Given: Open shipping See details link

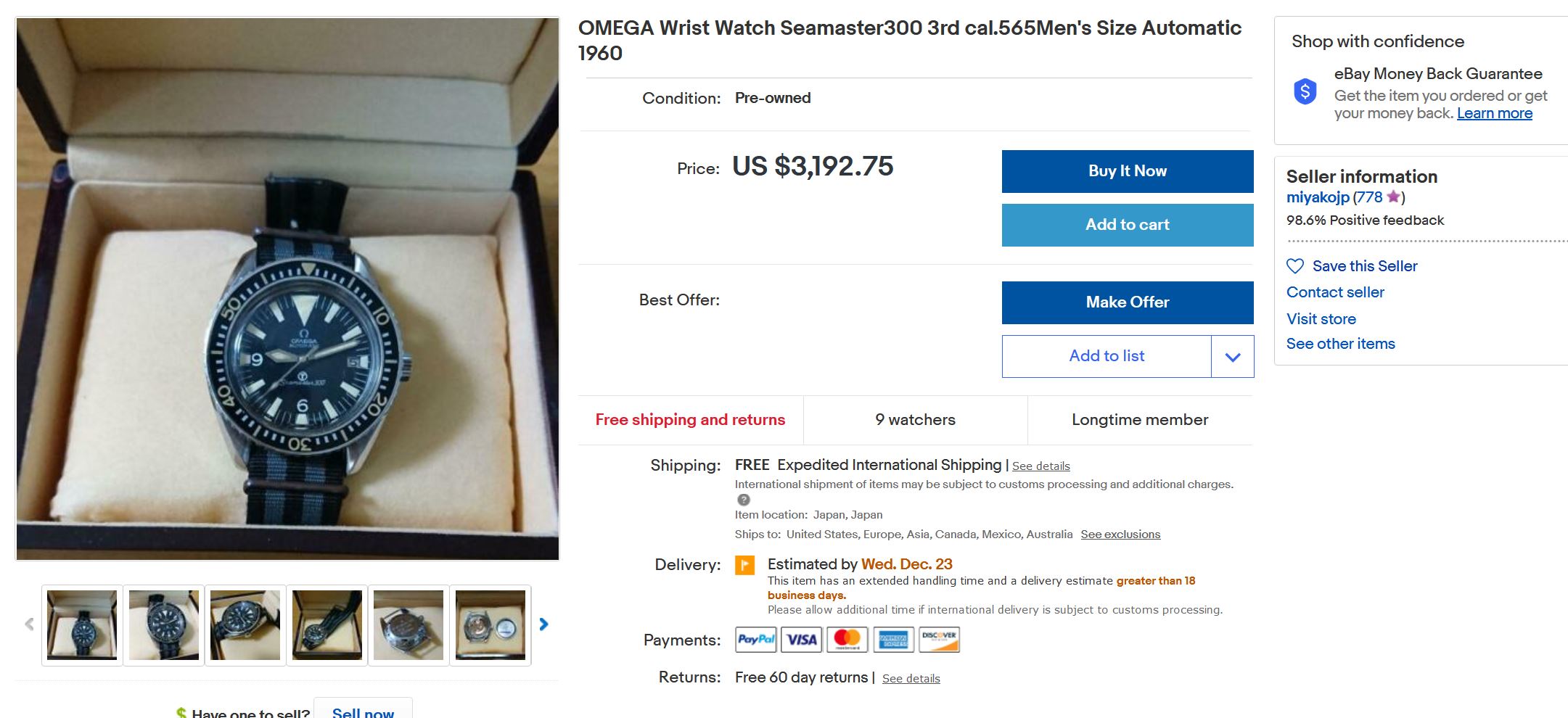Looking at the screenshot, I should pos(1040,466).
